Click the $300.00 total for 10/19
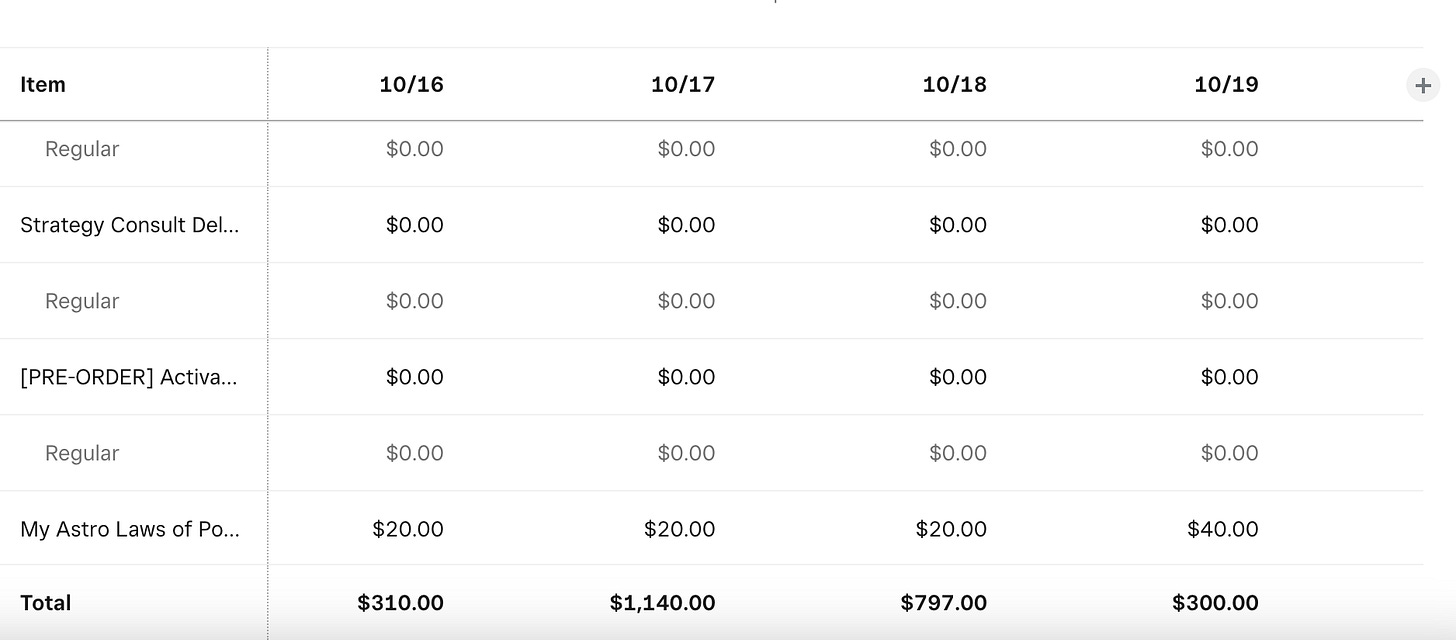This screenshot has height=640, width=1456. click(x=1216, y=603)
